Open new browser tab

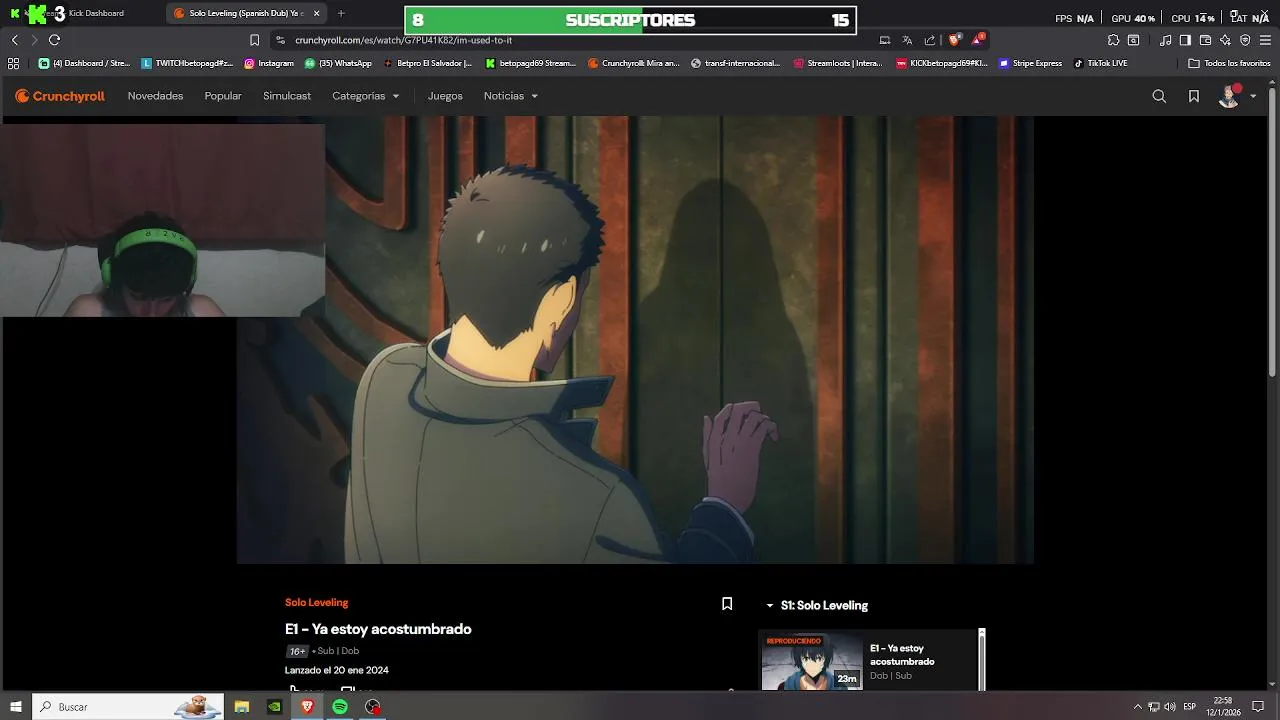(341, 13)
